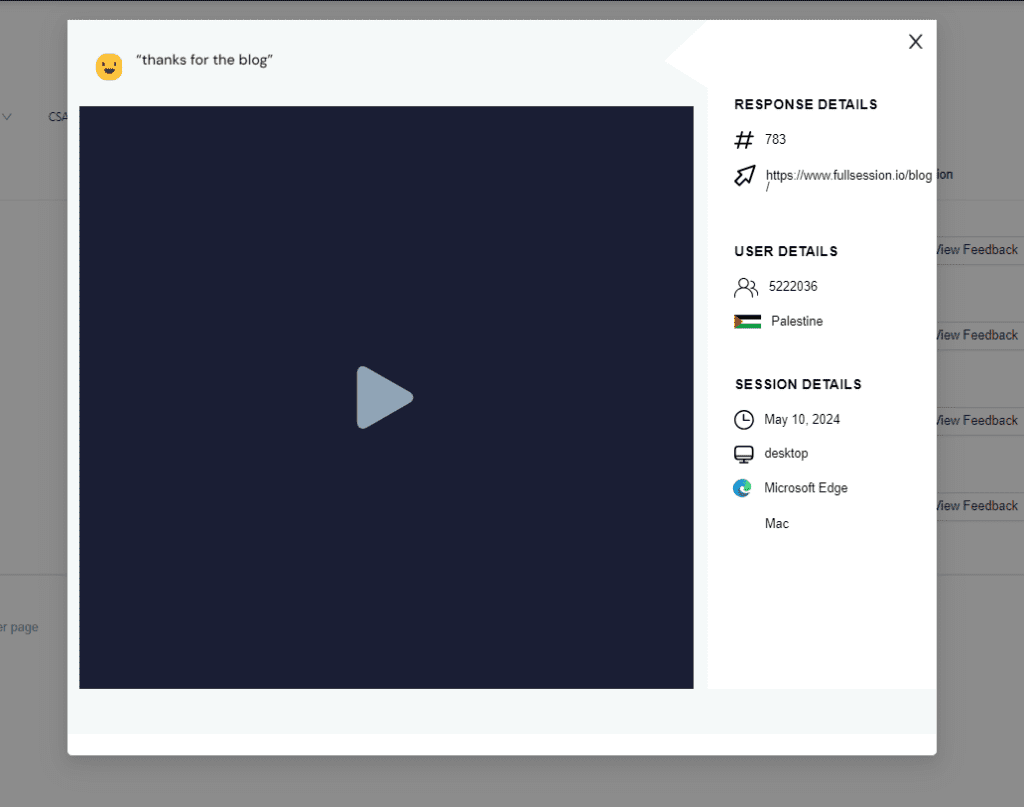1024x807 pixels.
Task: Open the fullsession.io blog URL link
Action: [848, 176]
